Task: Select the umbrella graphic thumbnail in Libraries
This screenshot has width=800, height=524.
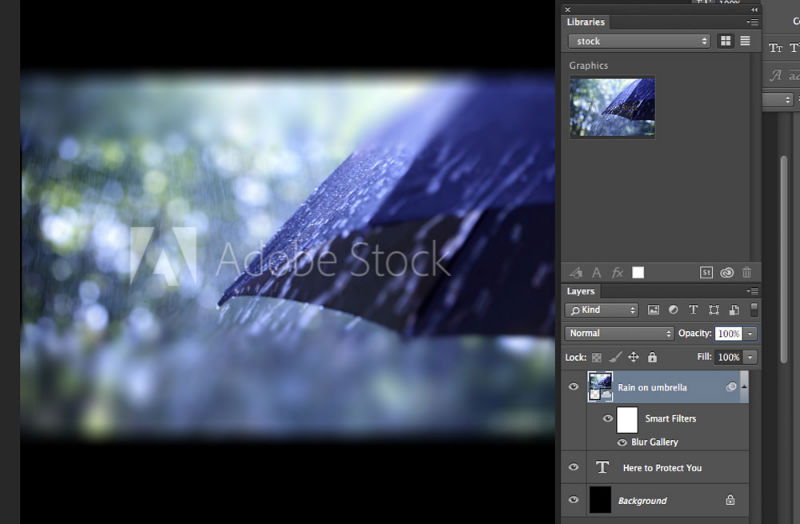Action: click(612, 106)
